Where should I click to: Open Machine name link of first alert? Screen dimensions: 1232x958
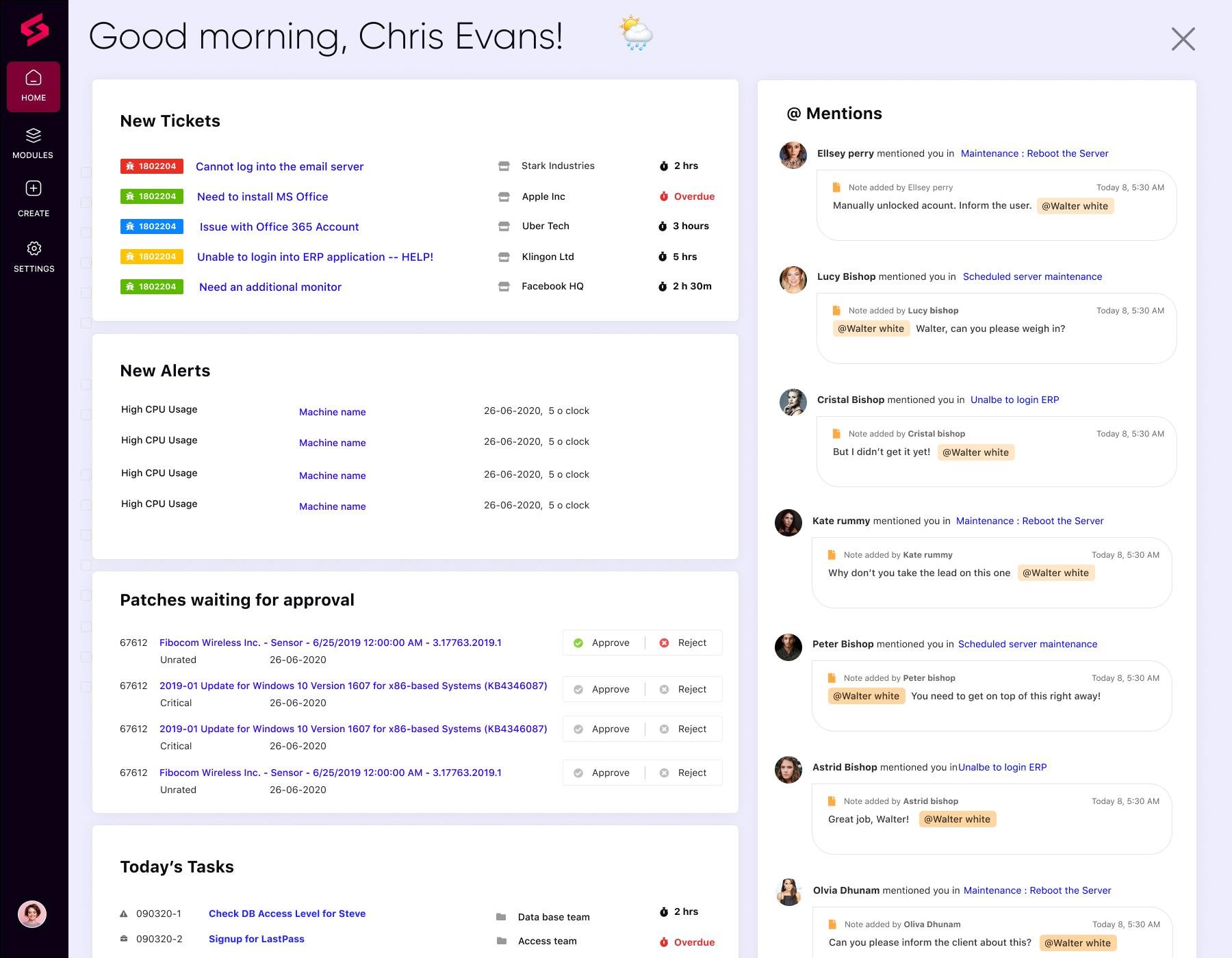(x=333, y=412)
